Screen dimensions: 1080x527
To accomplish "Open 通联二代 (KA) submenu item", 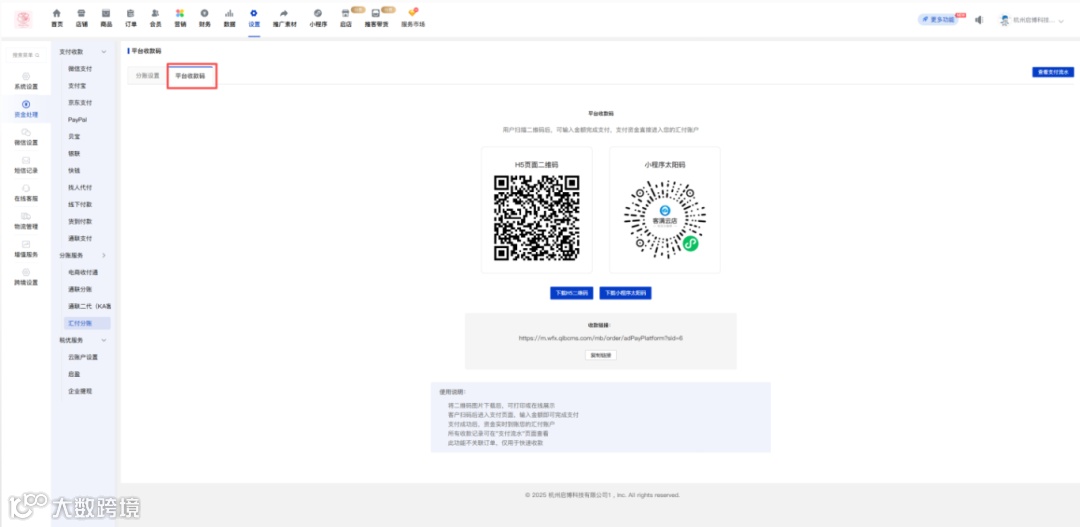I will point(90,306).
